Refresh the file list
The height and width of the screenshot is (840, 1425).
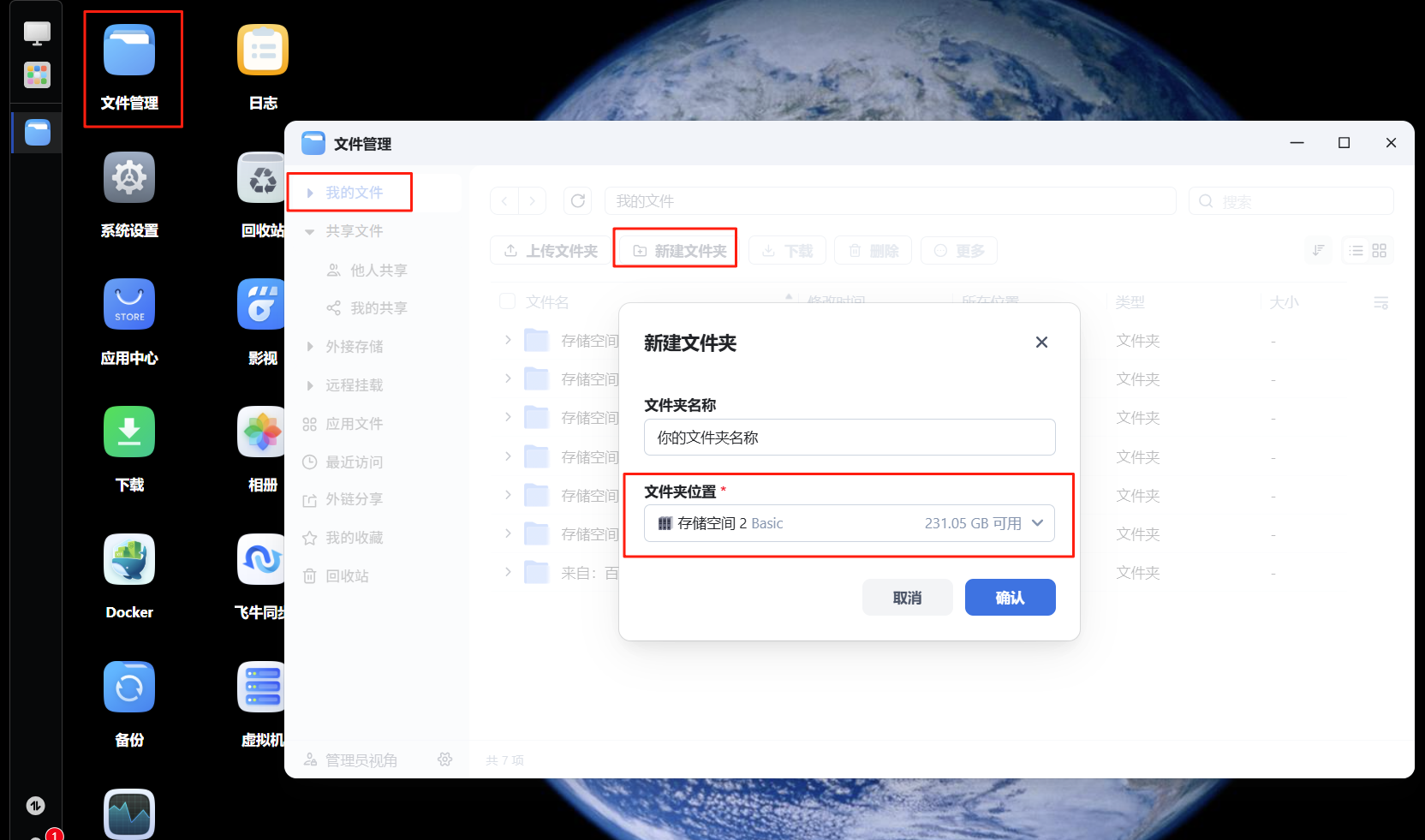pos(578,201)
